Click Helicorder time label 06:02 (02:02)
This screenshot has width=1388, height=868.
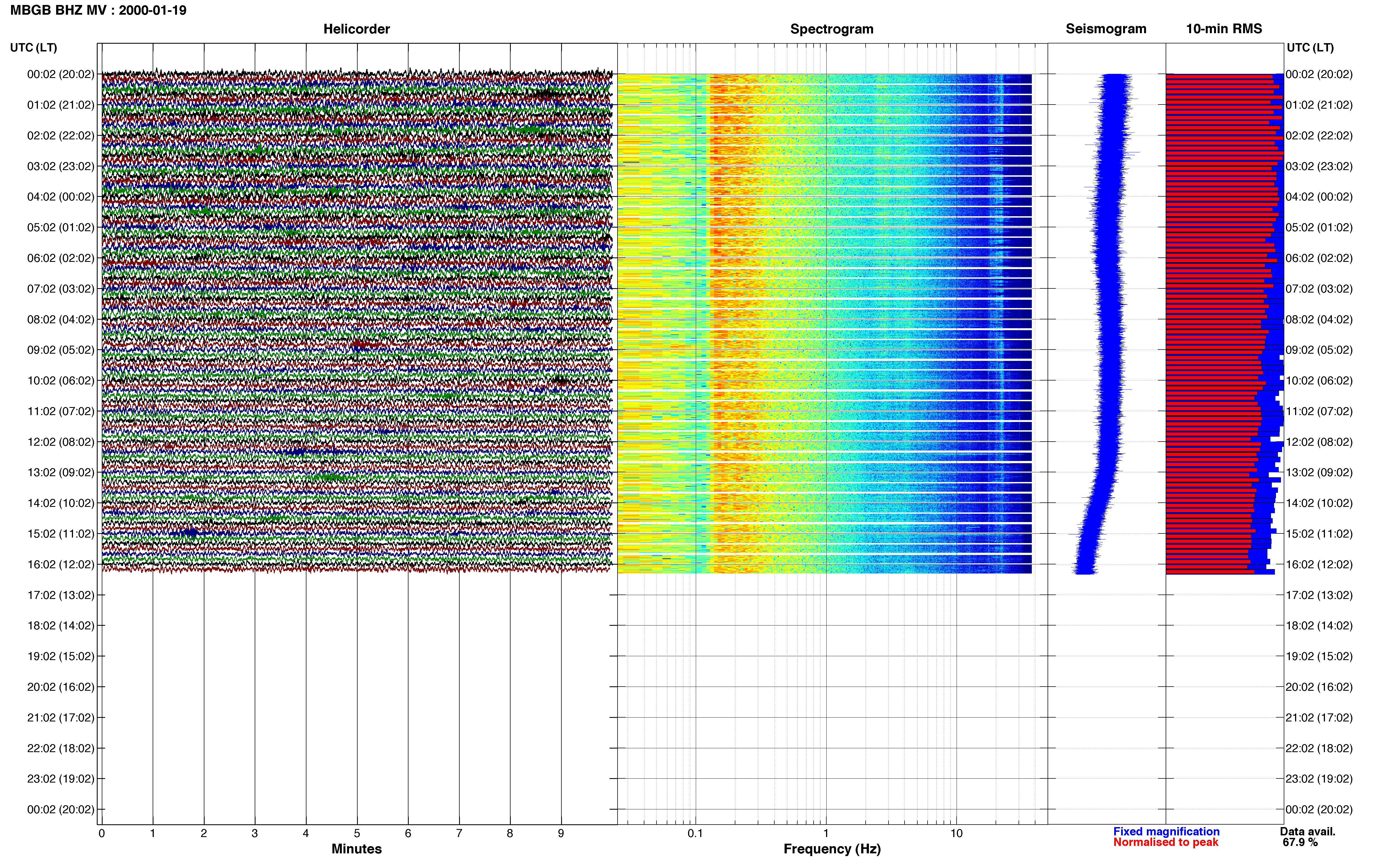tap(61, 258)
